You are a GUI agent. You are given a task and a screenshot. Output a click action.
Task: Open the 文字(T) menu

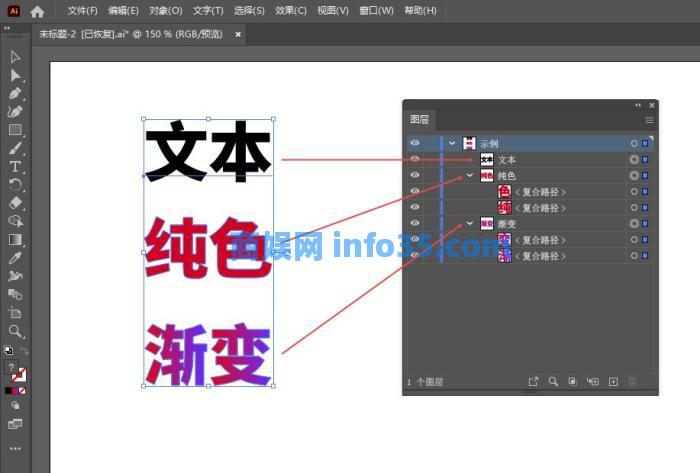click(x=208, y=11)
